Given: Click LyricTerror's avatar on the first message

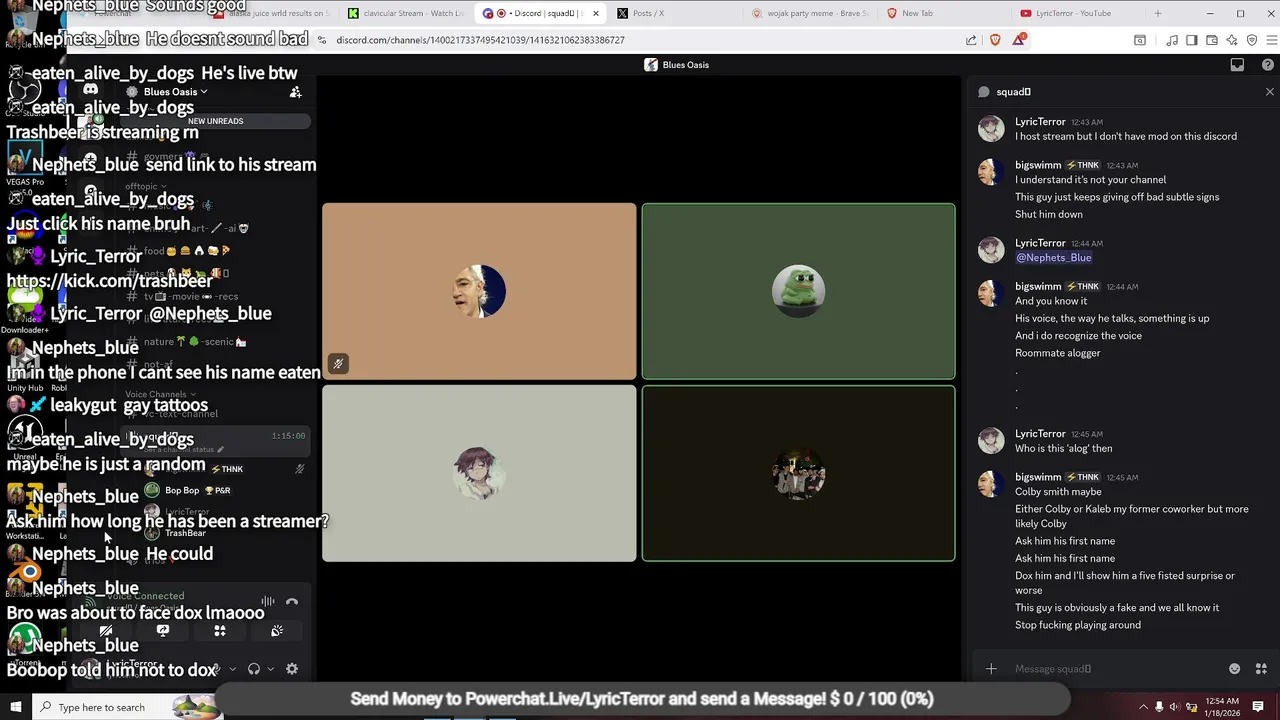Looking at the screenshot, I should pyautogui.click(x=991, y=129).
